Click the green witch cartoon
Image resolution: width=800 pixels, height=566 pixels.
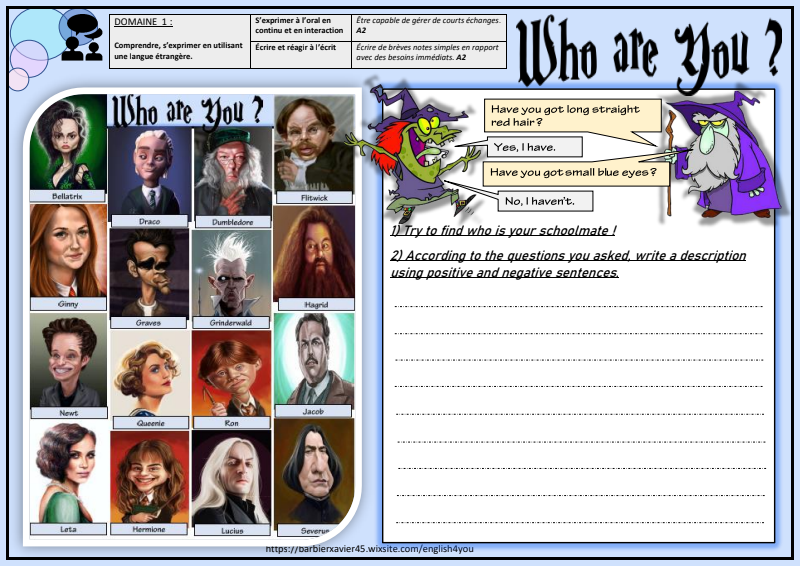click(x=417, y=148)
